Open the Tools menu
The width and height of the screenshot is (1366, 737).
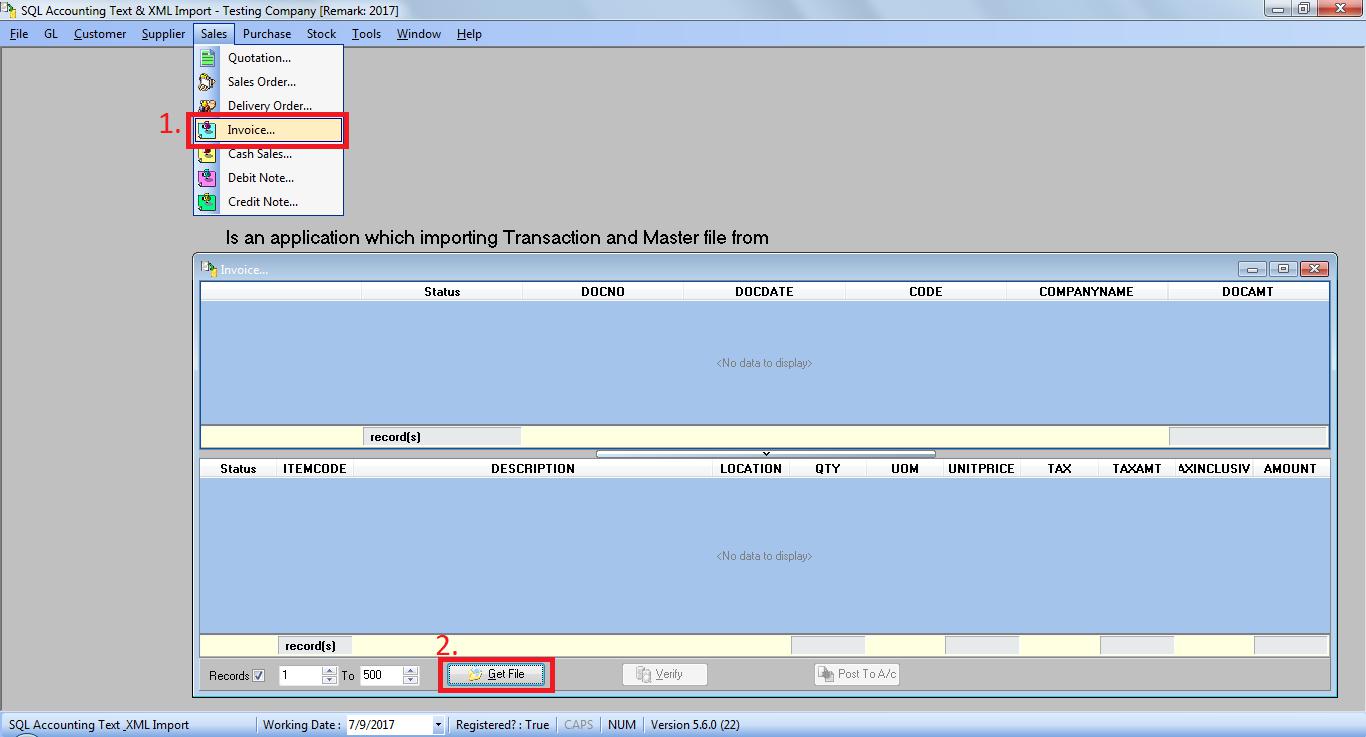click(x=366, y=33)
